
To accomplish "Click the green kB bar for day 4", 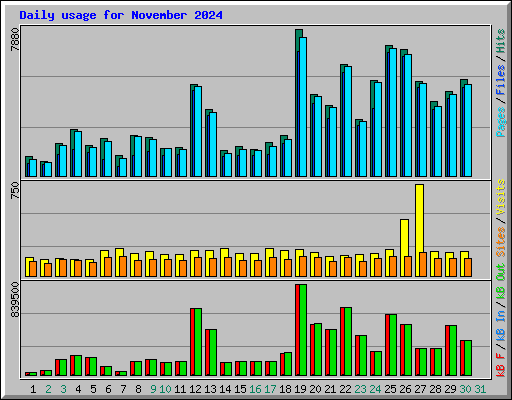I will [78, 366].
